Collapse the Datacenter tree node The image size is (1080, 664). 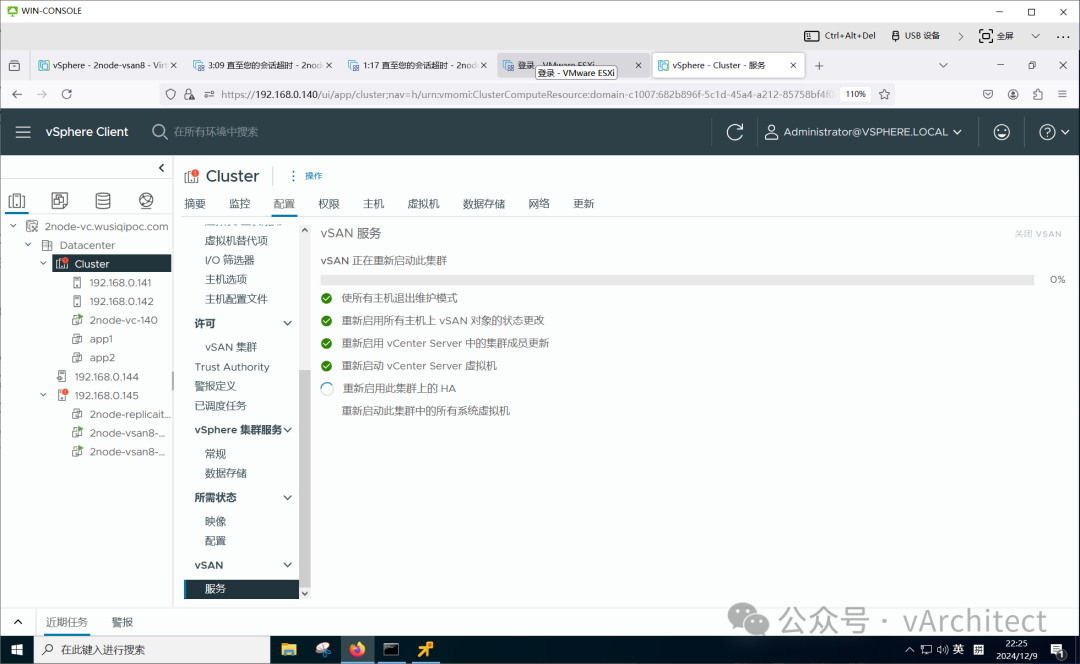coord(28,245)
